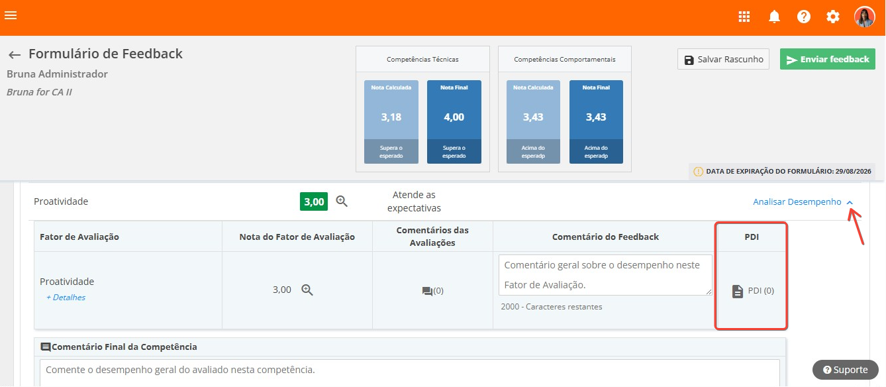Open settings gear icon

[x=833, y=17]
